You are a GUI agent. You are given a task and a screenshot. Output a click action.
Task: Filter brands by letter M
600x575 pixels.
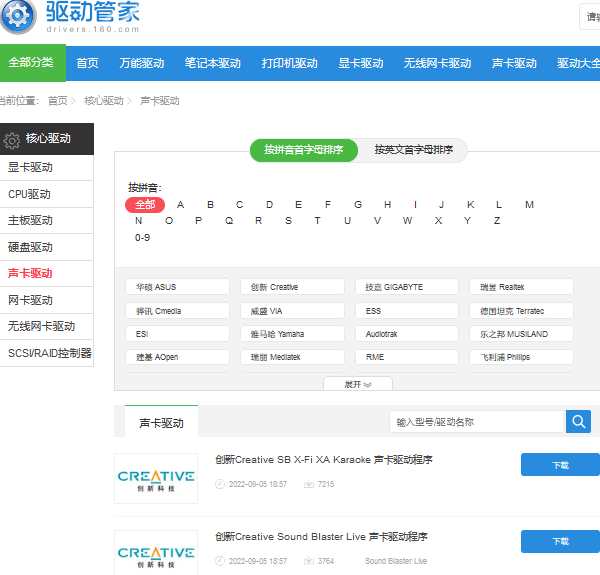point(530,205)
